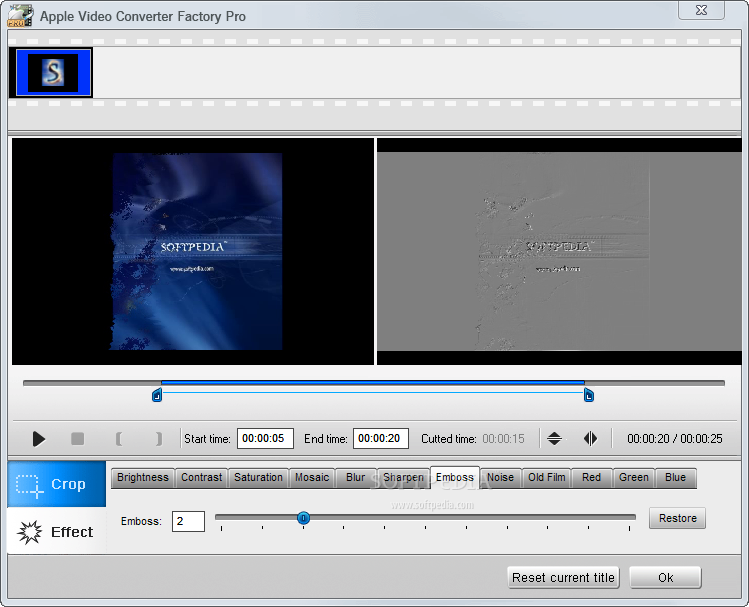Click the embossed output preview pane
749x607 pixels.
[x=559, y=252]
